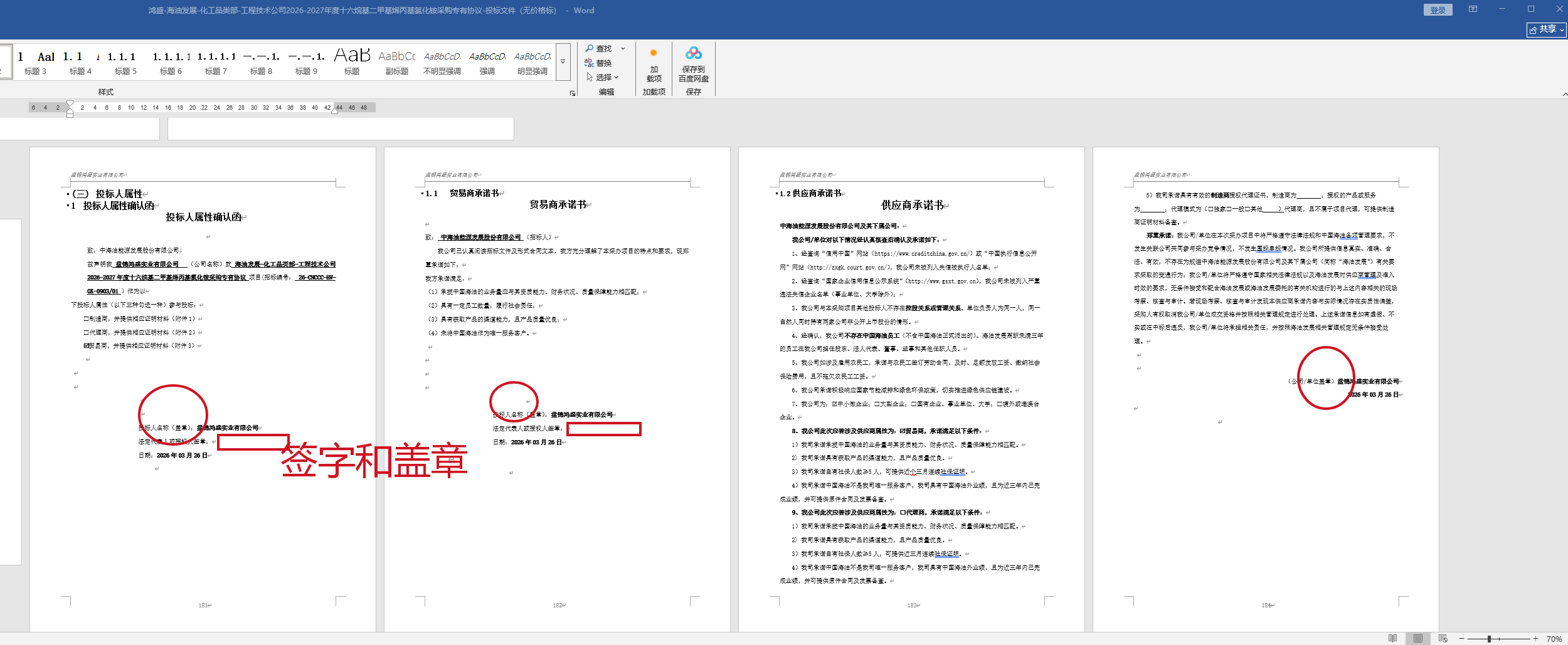Open the 替换 (Replace) tool
The width and height of the screenshot is (1568, 645).
pyautogui.click(x=598, y=63)
